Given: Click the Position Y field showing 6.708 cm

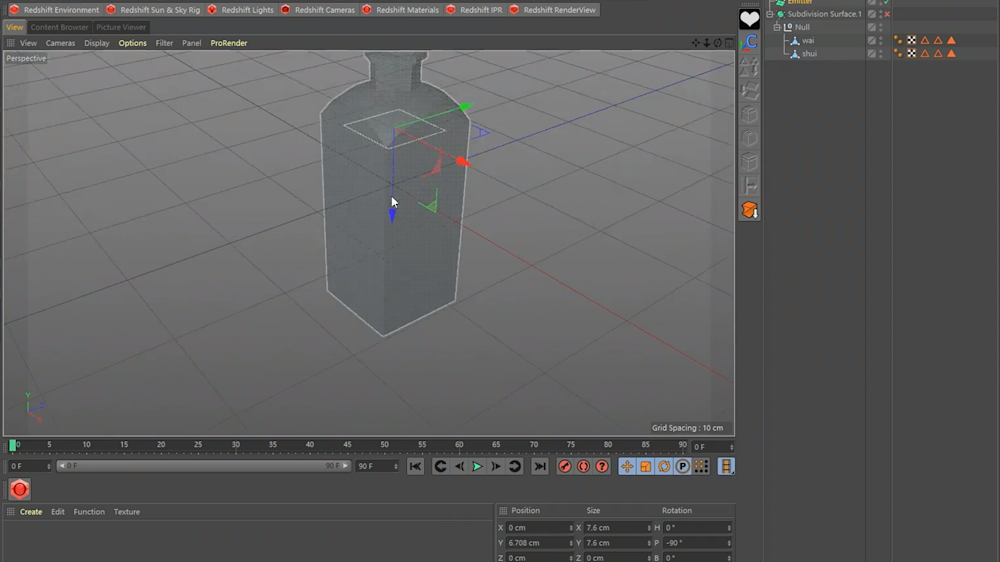Looking at the screenshot, I should coord(537,543).
